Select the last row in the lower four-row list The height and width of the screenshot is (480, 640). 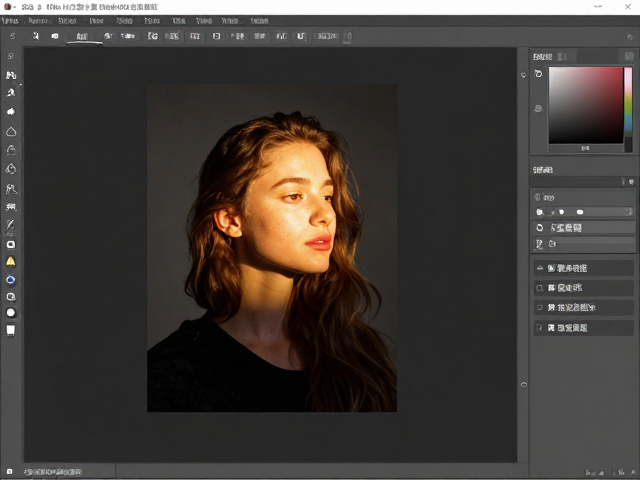pos(583,328)
